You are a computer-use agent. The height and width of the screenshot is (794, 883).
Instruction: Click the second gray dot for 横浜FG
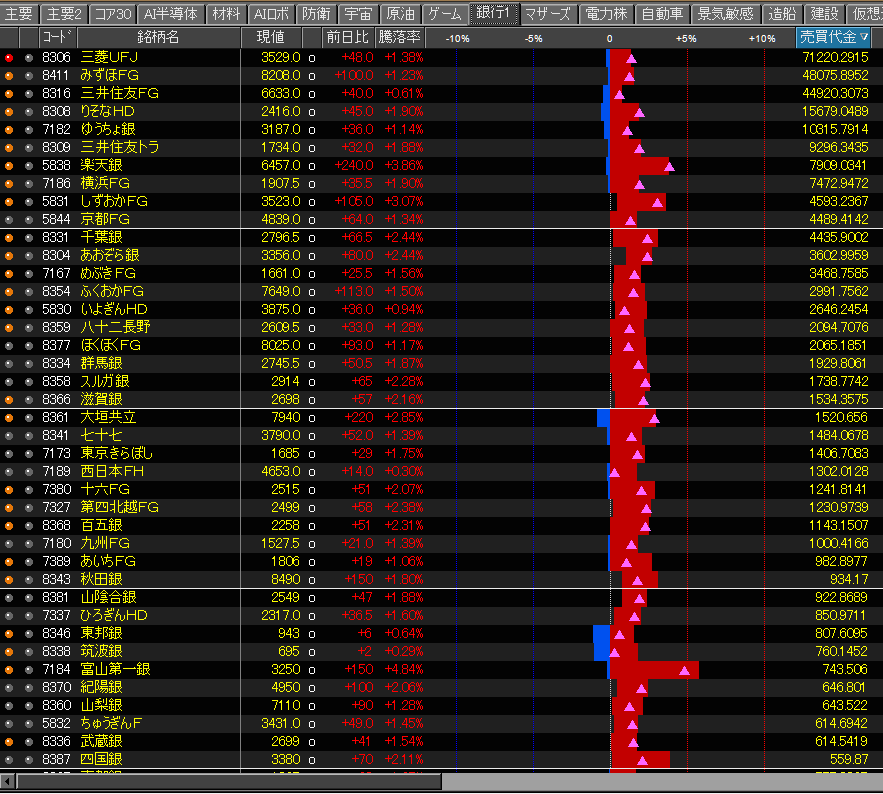click(29, 184)
